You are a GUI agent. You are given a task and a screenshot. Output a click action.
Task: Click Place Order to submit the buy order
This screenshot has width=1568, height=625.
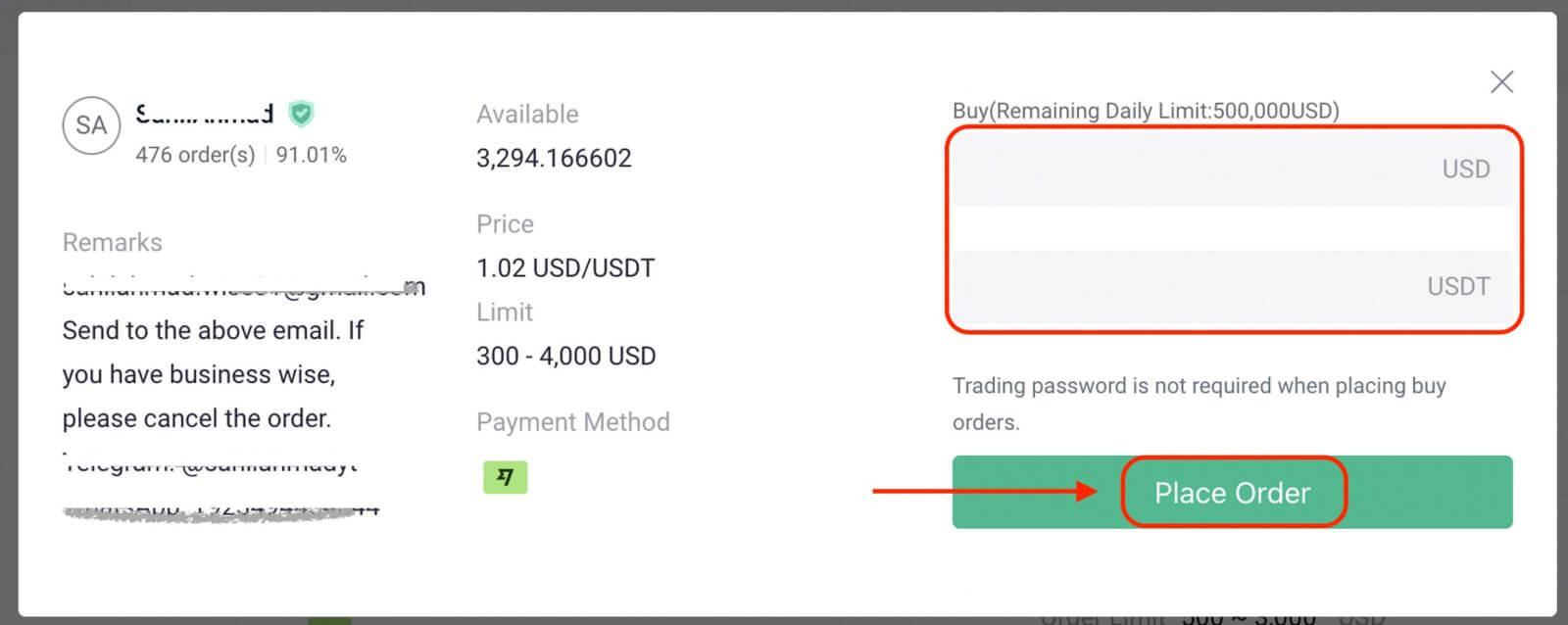1233,493
